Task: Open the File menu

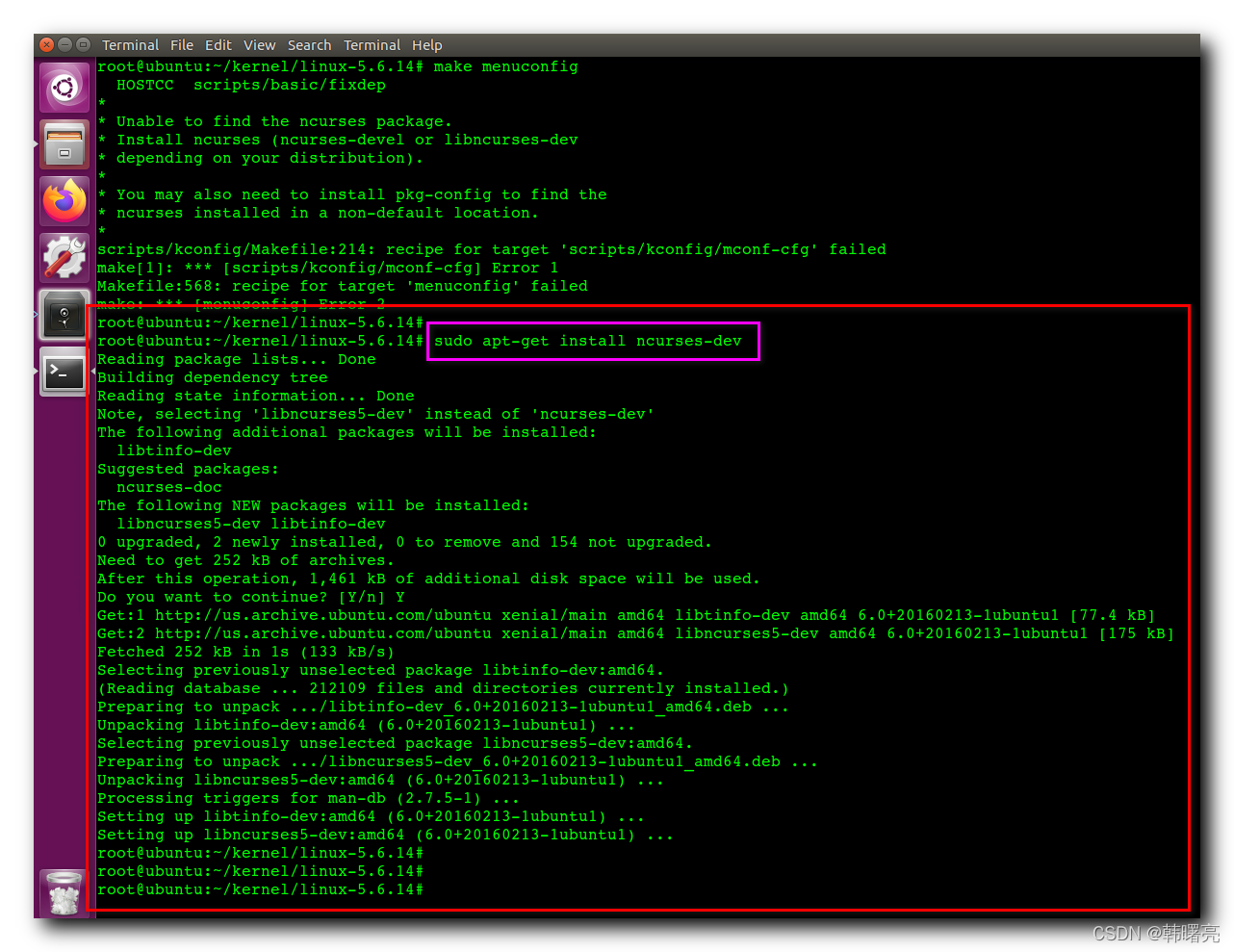Action: [x=181, y=44]
